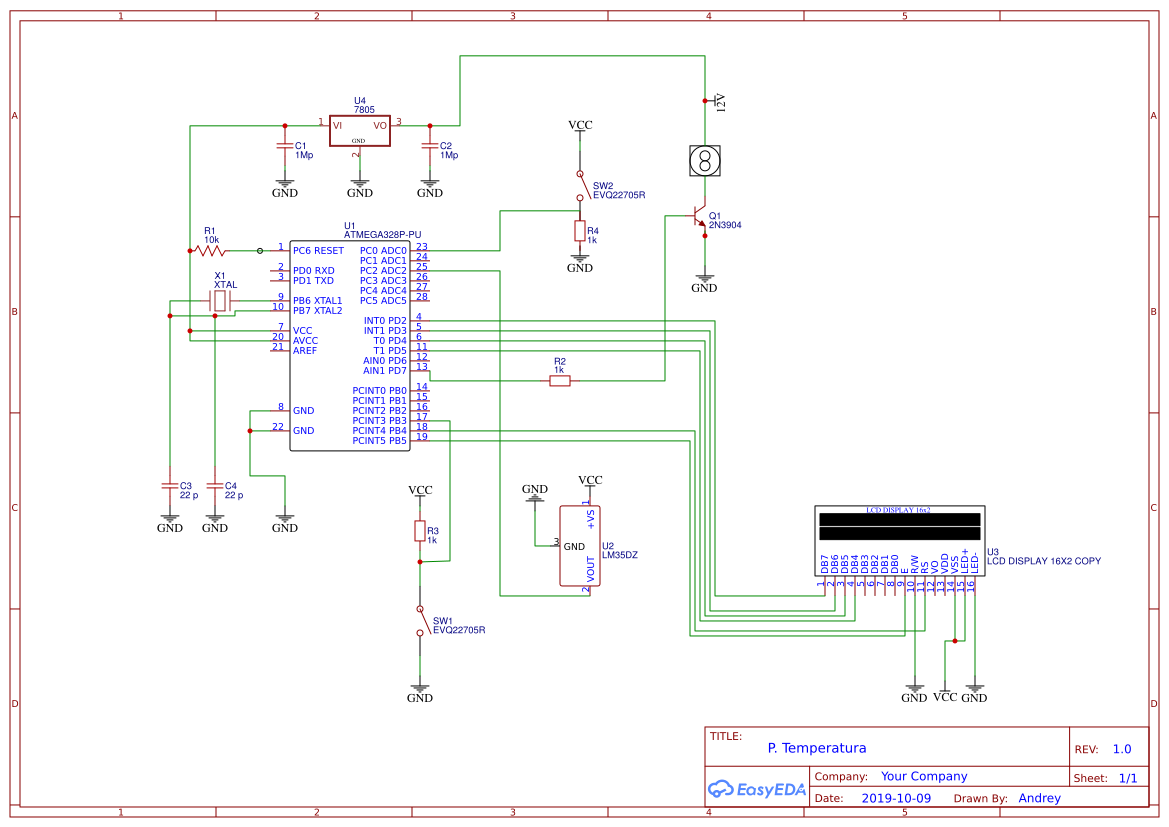This screenshot has width=1169, height=827.
Task: Click the '7805' part label
Action: [x=364, y=110]
